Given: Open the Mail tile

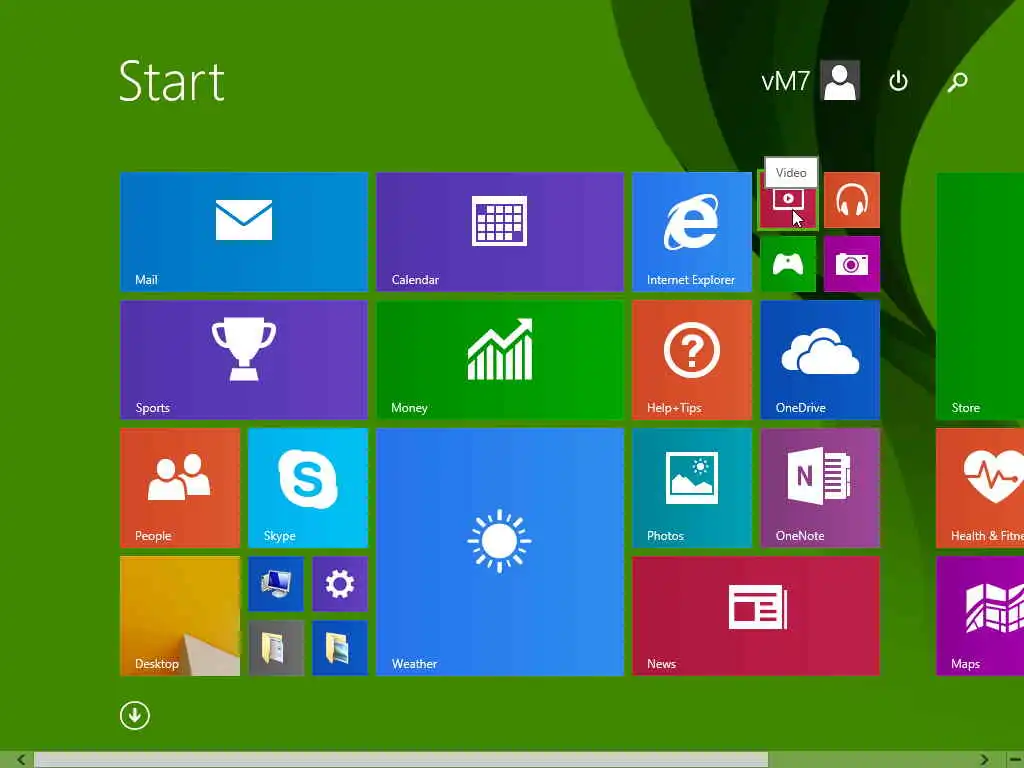Looking at the screenshot, I should click(x=244, y=232).
